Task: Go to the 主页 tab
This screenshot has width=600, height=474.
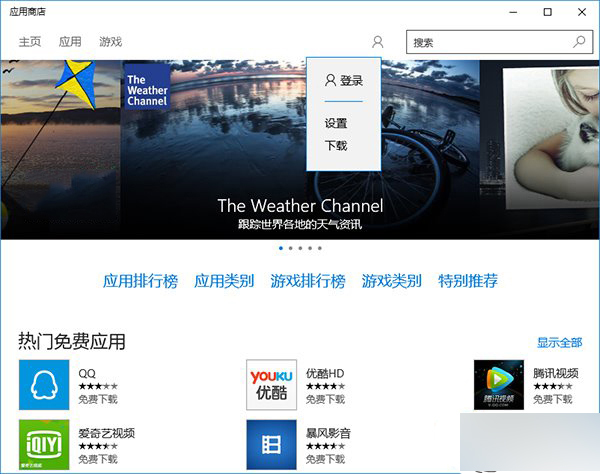Action: [x=30, y=42]
